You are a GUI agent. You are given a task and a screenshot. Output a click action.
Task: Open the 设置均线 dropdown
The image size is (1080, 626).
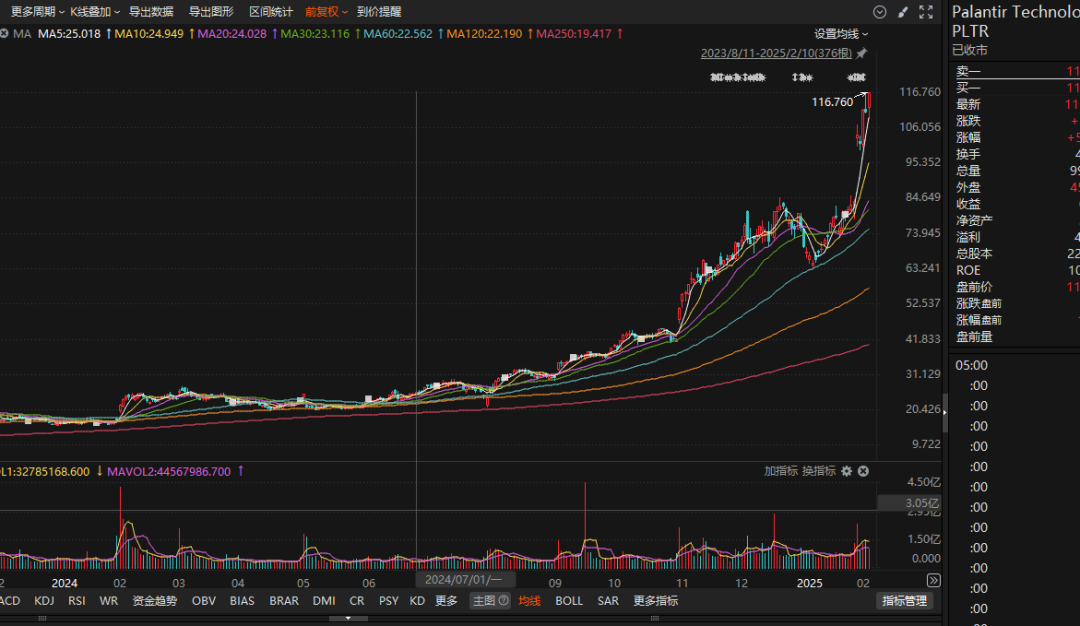click(x=841, y=34)
